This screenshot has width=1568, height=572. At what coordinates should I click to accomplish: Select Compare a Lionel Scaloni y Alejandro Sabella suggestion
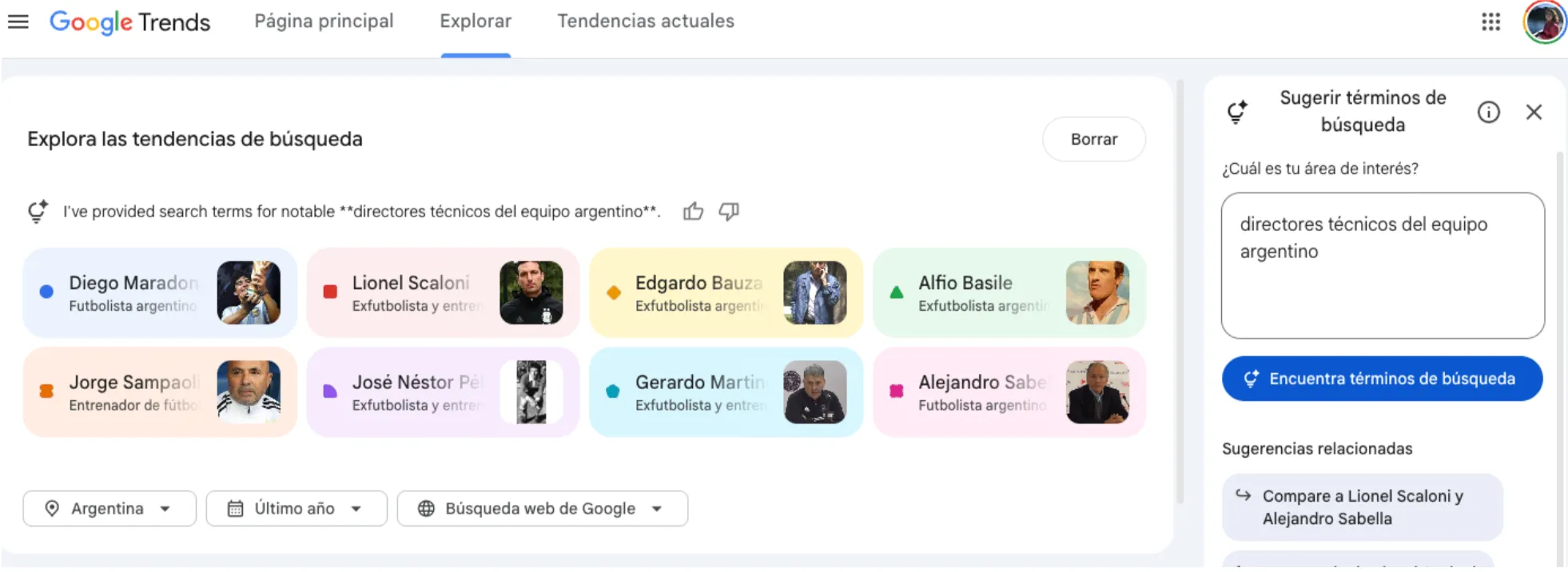1362,507
